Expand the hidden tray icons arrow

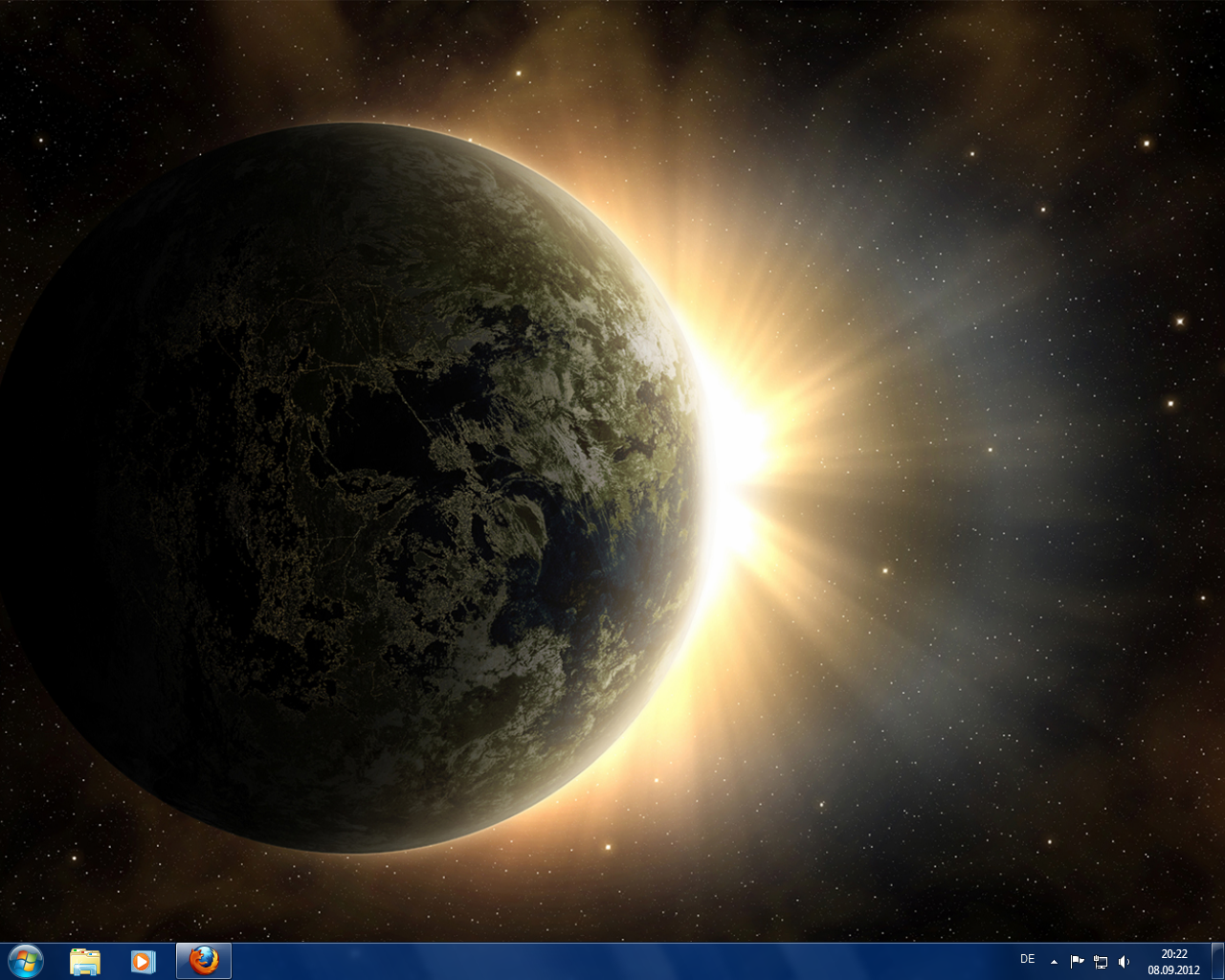[1054, 961]
